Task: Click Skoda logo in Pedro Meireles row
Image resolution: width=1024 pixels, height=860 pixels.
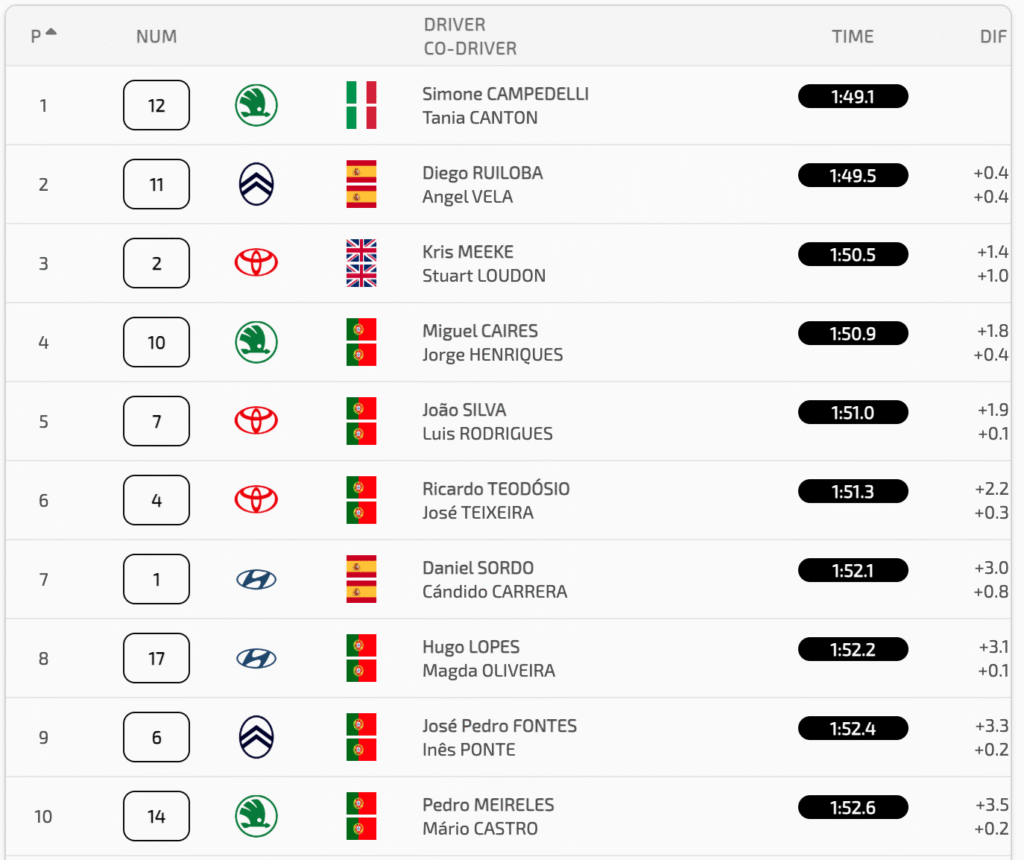Action: pos(256,816)
